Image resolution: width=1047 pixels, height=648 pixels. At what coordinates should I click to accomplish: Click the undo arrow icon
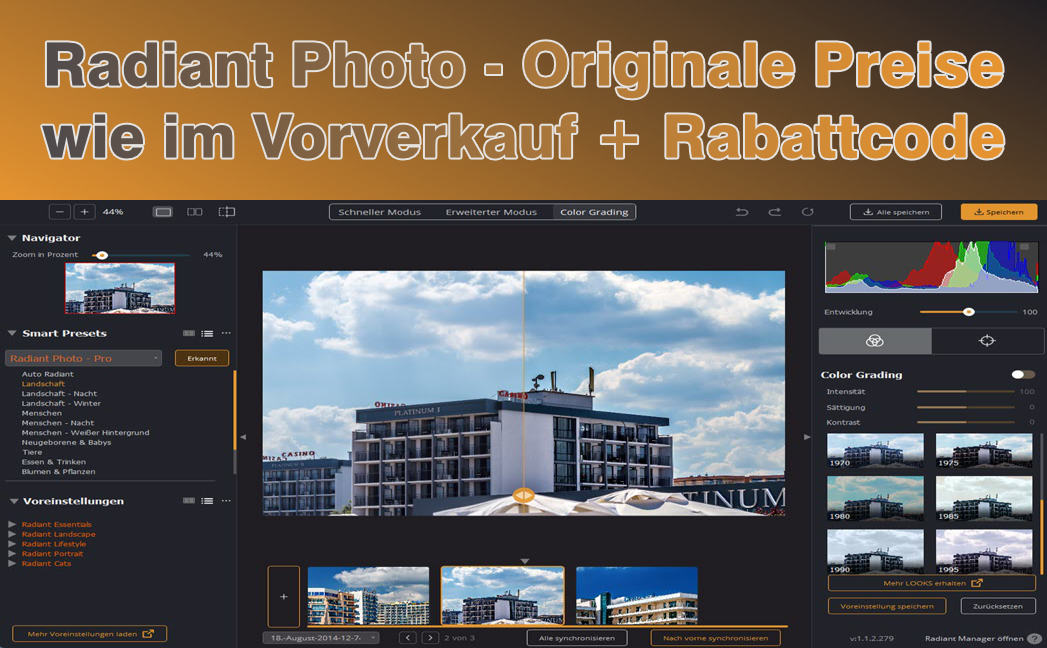click(742, 212)
